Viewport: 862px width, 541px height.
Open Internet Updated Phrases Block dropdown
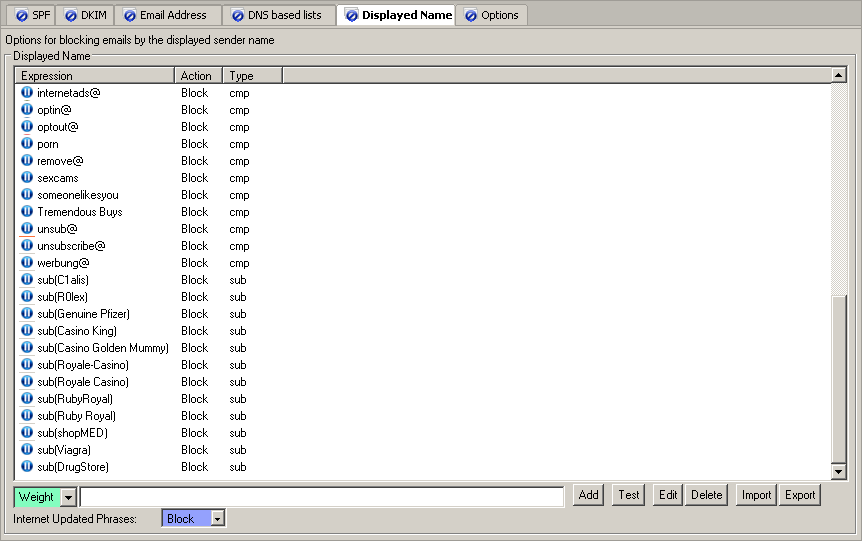point(218,519)
